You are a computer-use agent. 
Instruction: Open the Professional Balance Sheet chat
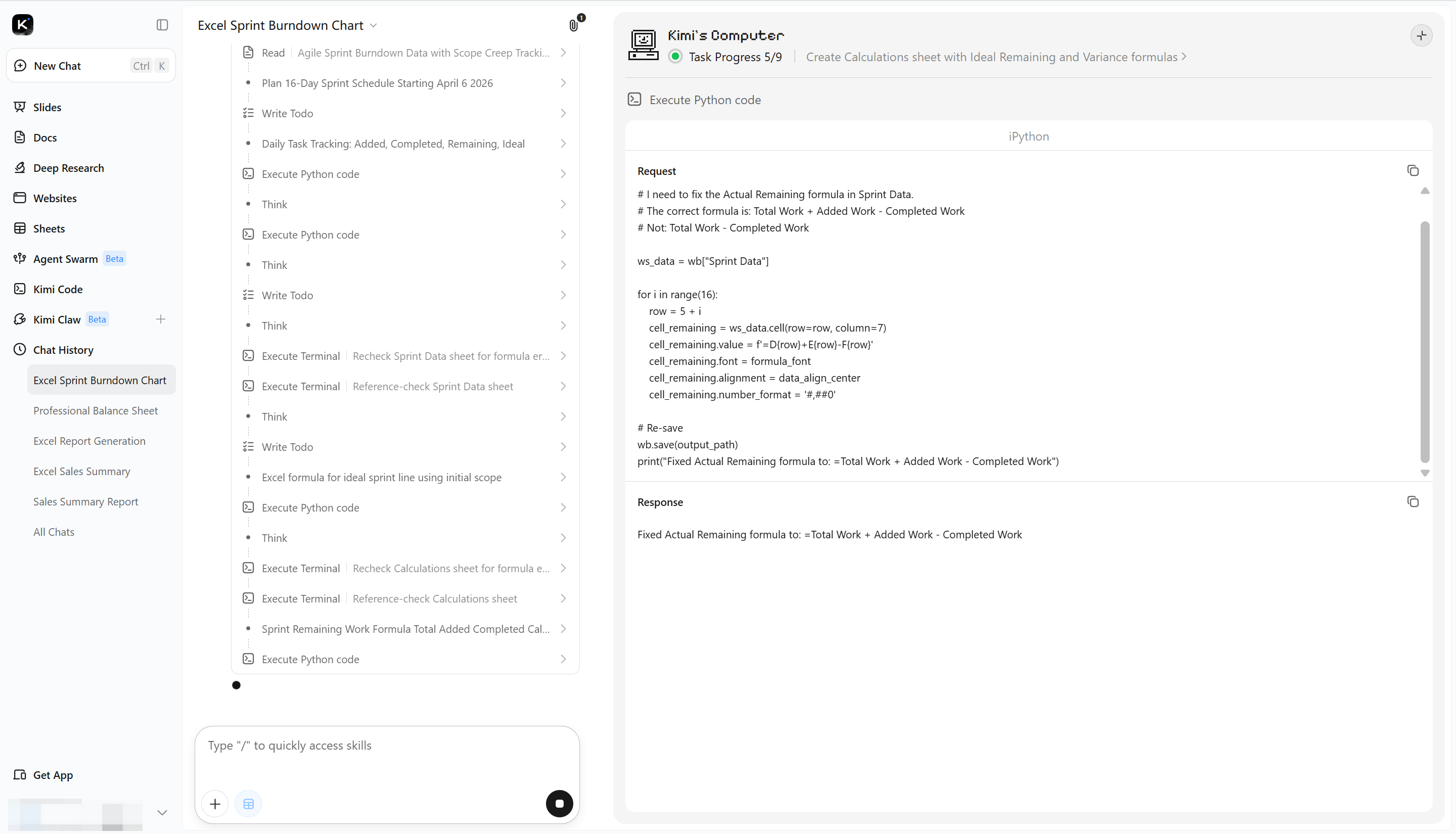pyautogui.click(x=96, y=411)
